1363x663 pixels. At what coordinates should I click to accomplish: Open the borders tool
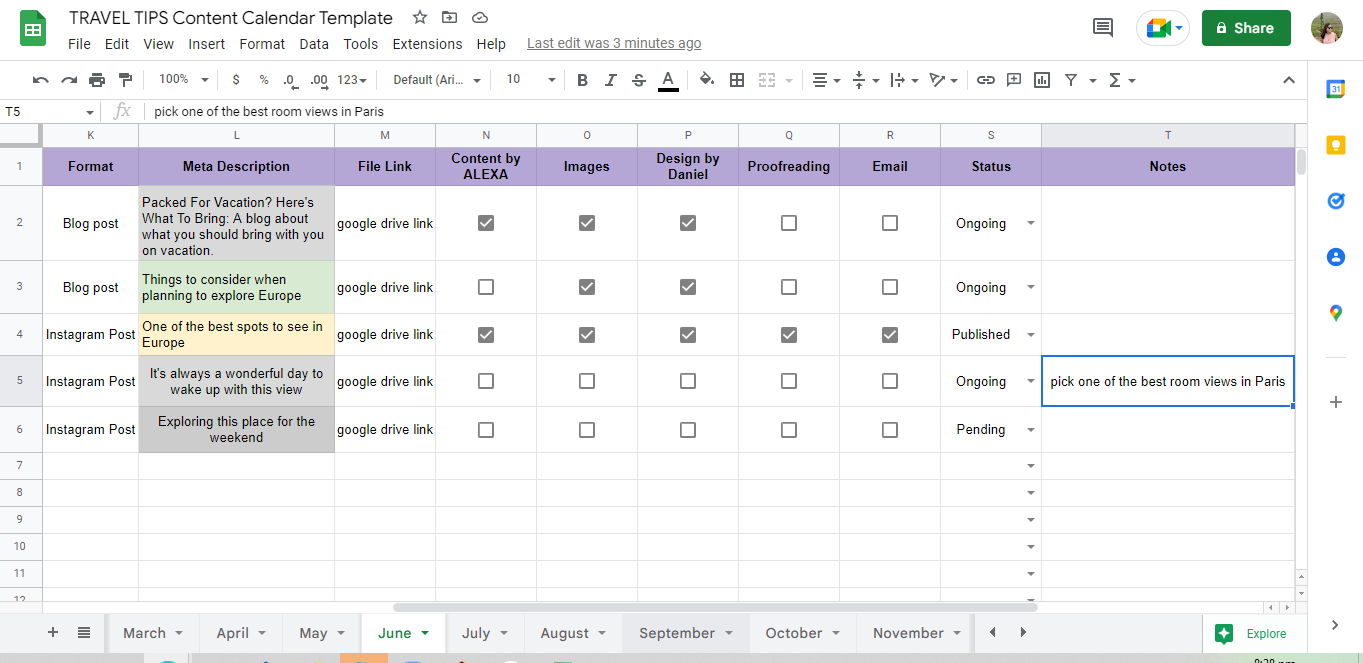tap(737, 80)
